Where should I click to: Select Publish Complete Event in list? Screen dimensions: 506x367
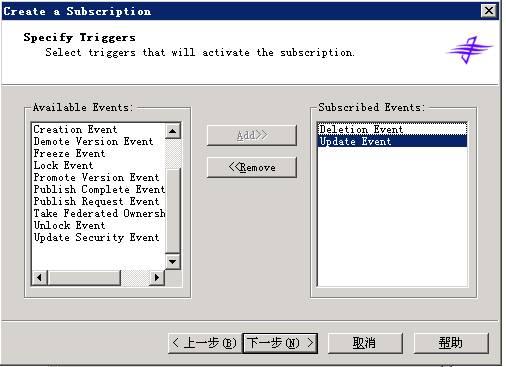click(99, 189)
